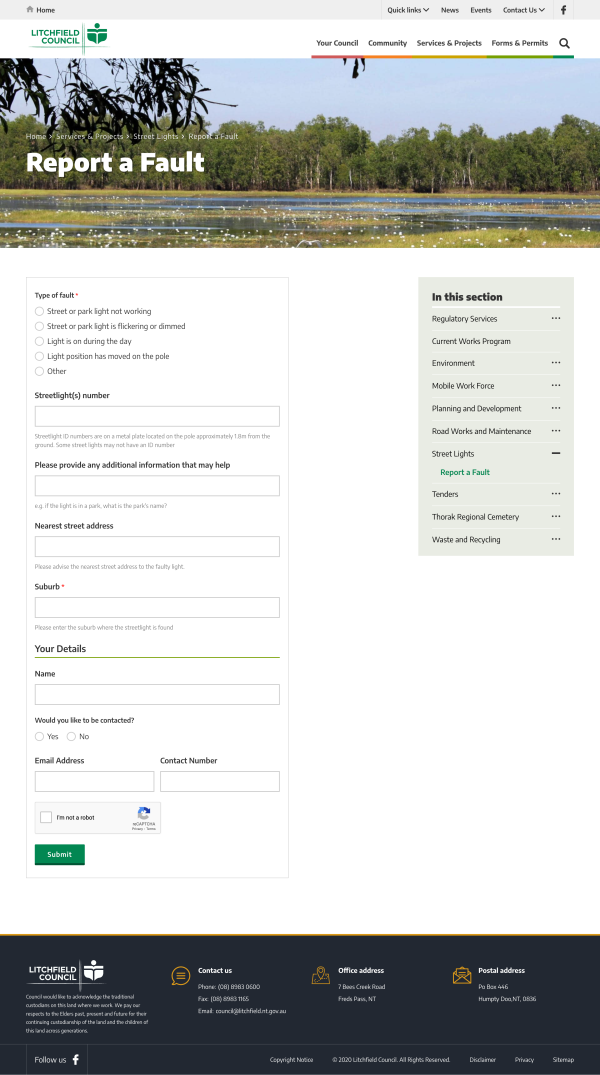Collapse the Street Lights section in sidebar
Image resolution: width=600 pixels, height=1075 pixels.
pos(556,453)
